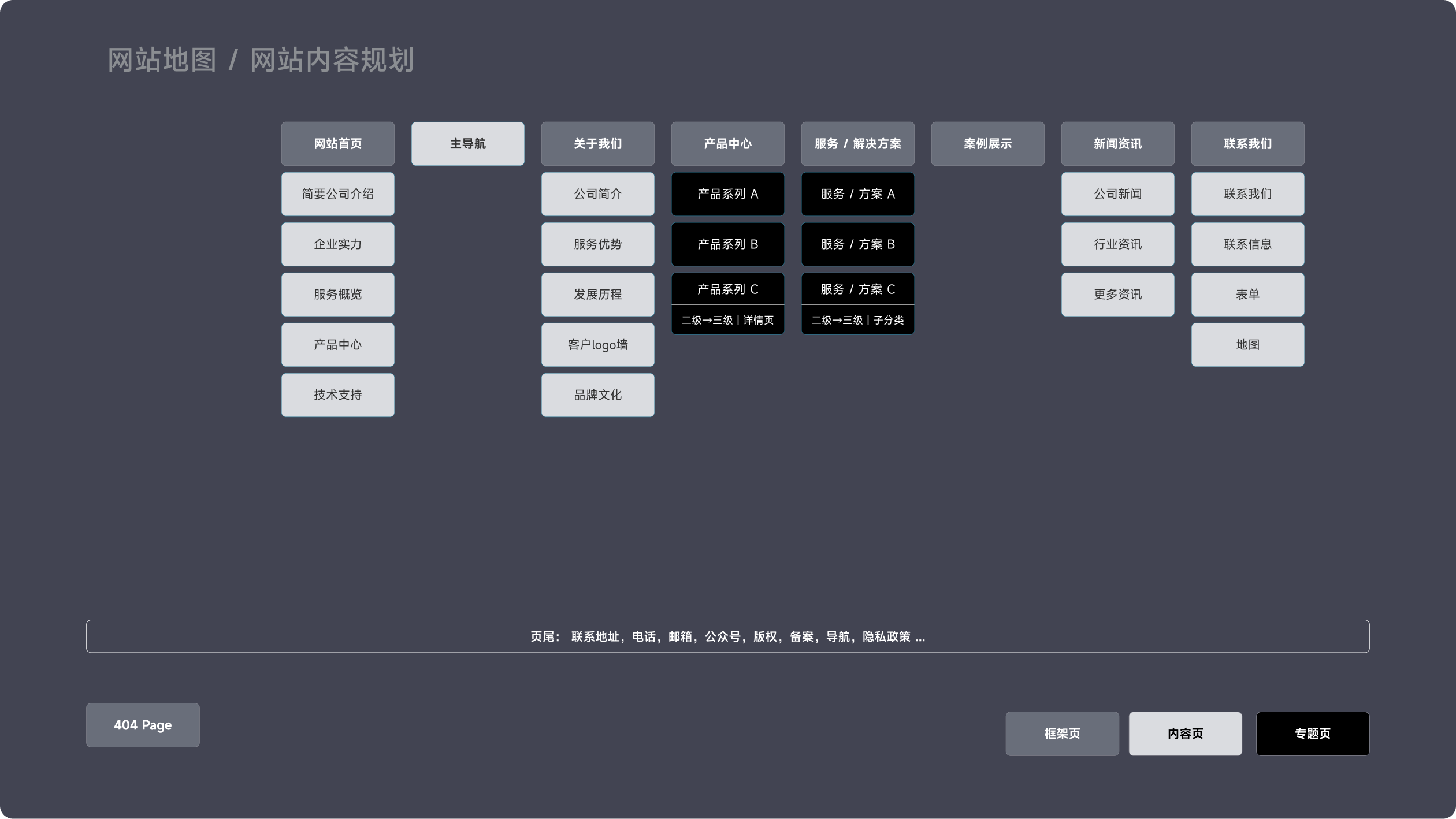Image resolution: width=1456 pixels, height=819 pixels.
Task: Click the 网站首页 header box
Action: [x=337, y=143]
